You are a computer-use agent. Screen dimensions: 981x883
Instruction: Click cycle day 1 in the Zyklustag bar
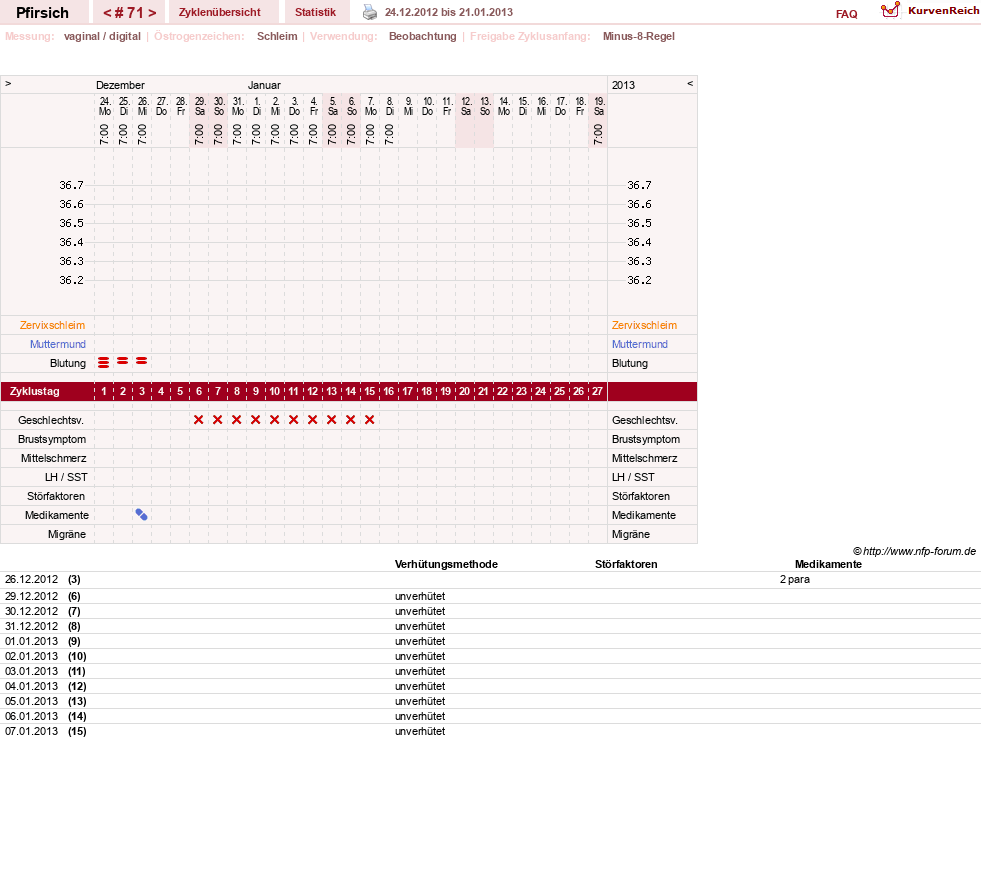tap(104, 391)
